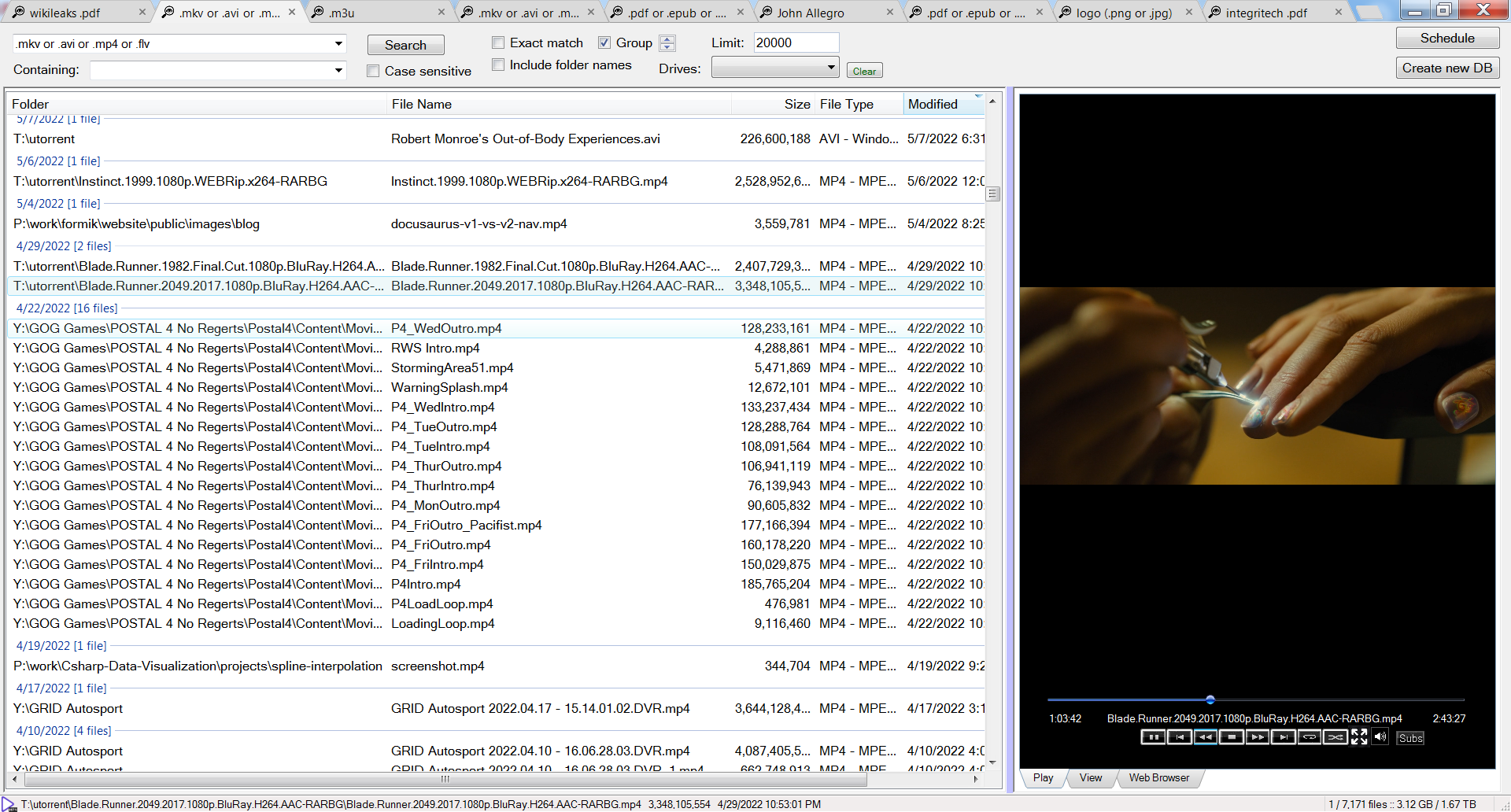This screenshot has width=1511, height=812.
Task: Toggle sort arrow on Modified column
Action: pos(978,96)
